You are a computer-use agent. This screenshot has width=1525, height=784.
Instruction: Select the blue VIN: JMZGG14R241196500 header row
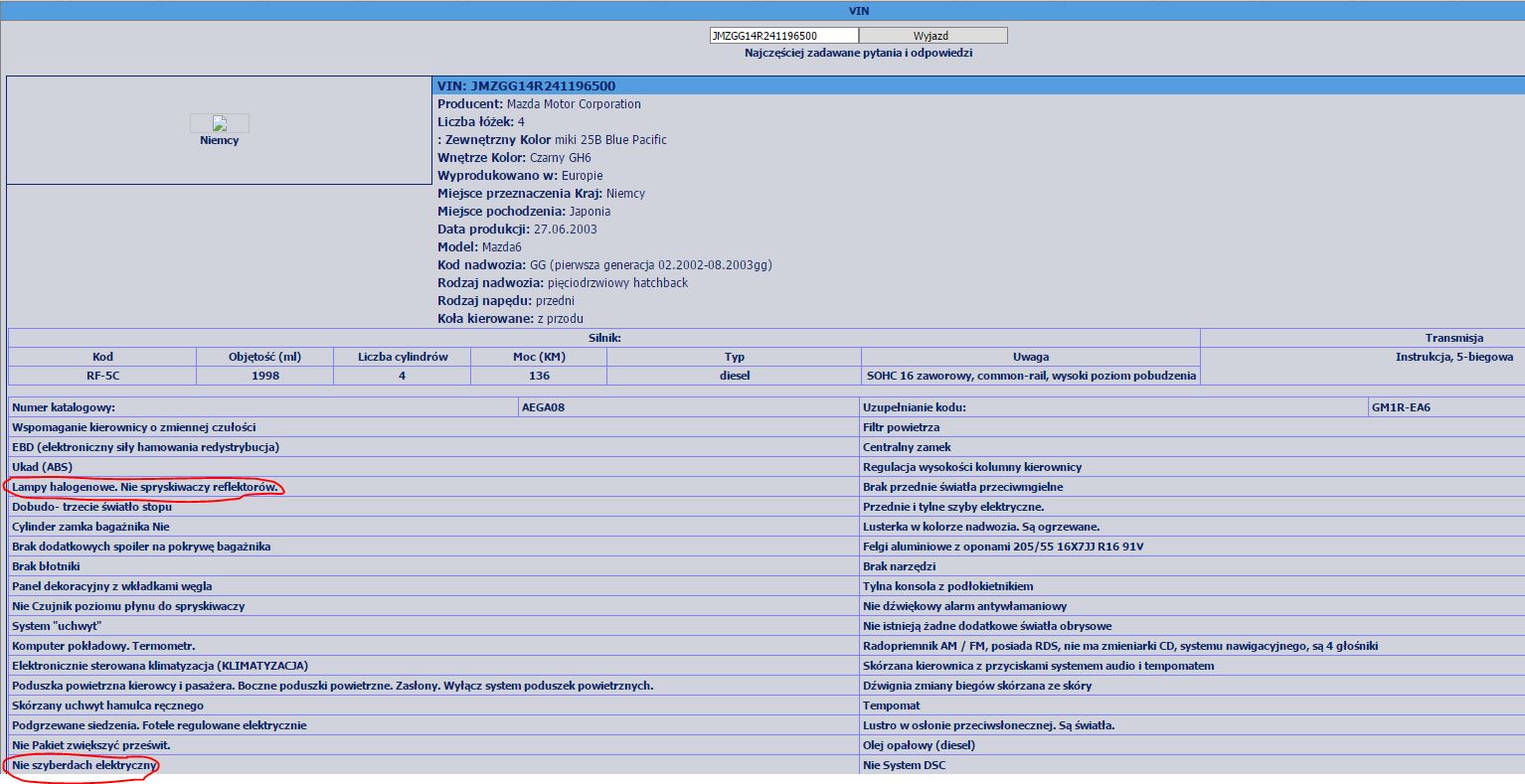(978, 85)
